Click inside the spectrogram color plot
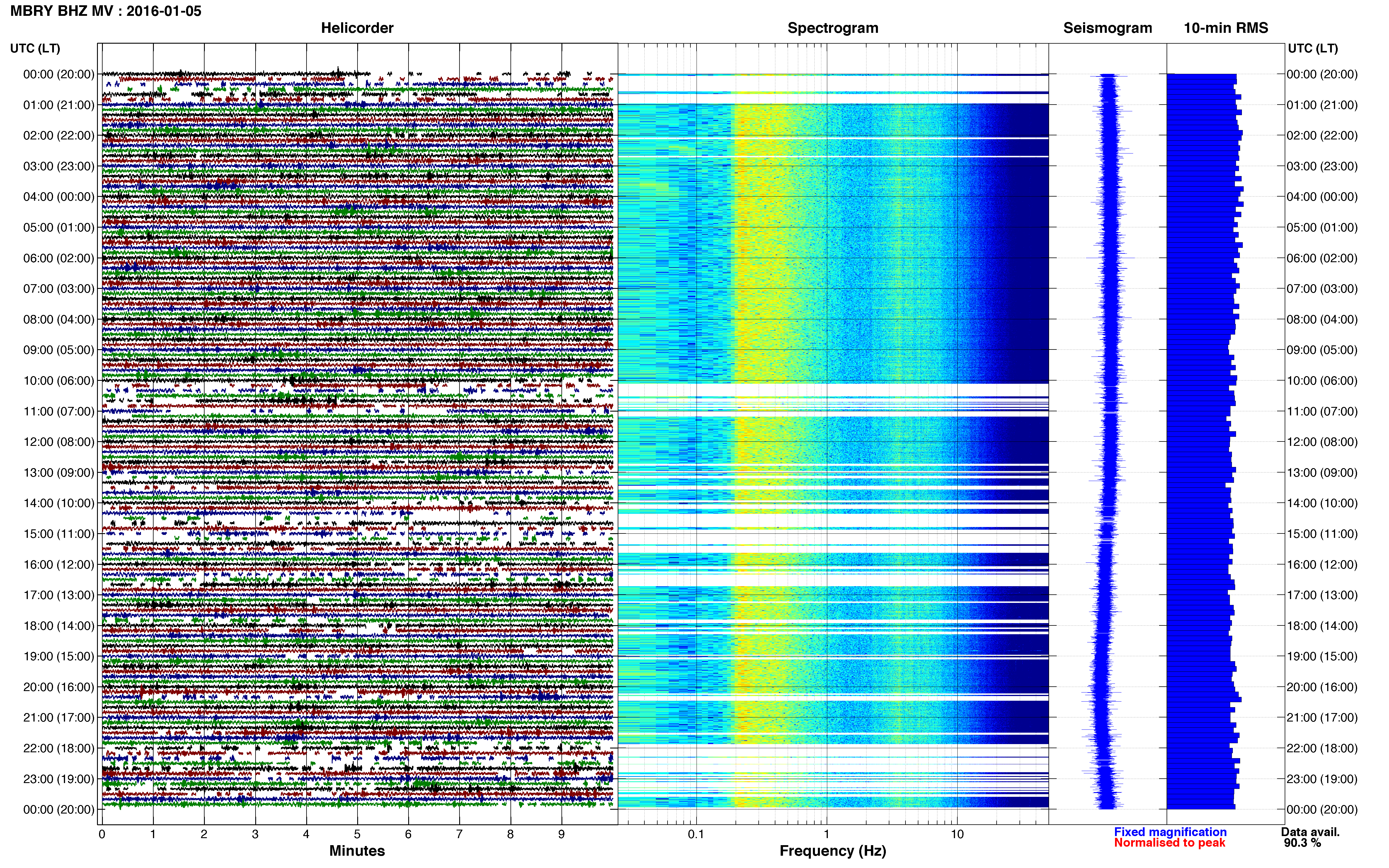This screenshot has width=1389, height=868. click(x=833, y=434)
